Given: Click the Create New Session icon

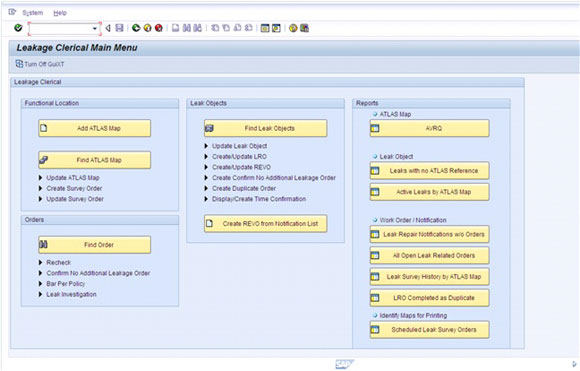Looking at the screenshot, I should [x=265, y=28].
